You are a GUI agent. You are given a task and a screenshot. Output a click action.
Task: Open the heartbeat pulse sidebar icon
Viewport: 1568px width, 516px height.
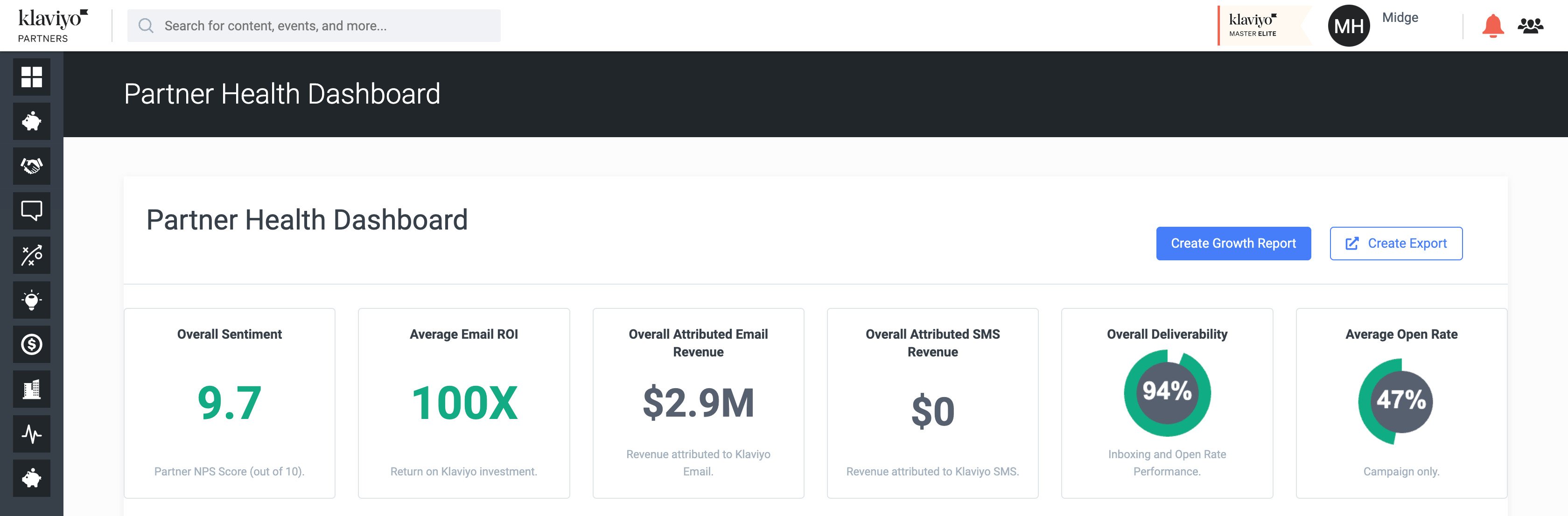32,434
